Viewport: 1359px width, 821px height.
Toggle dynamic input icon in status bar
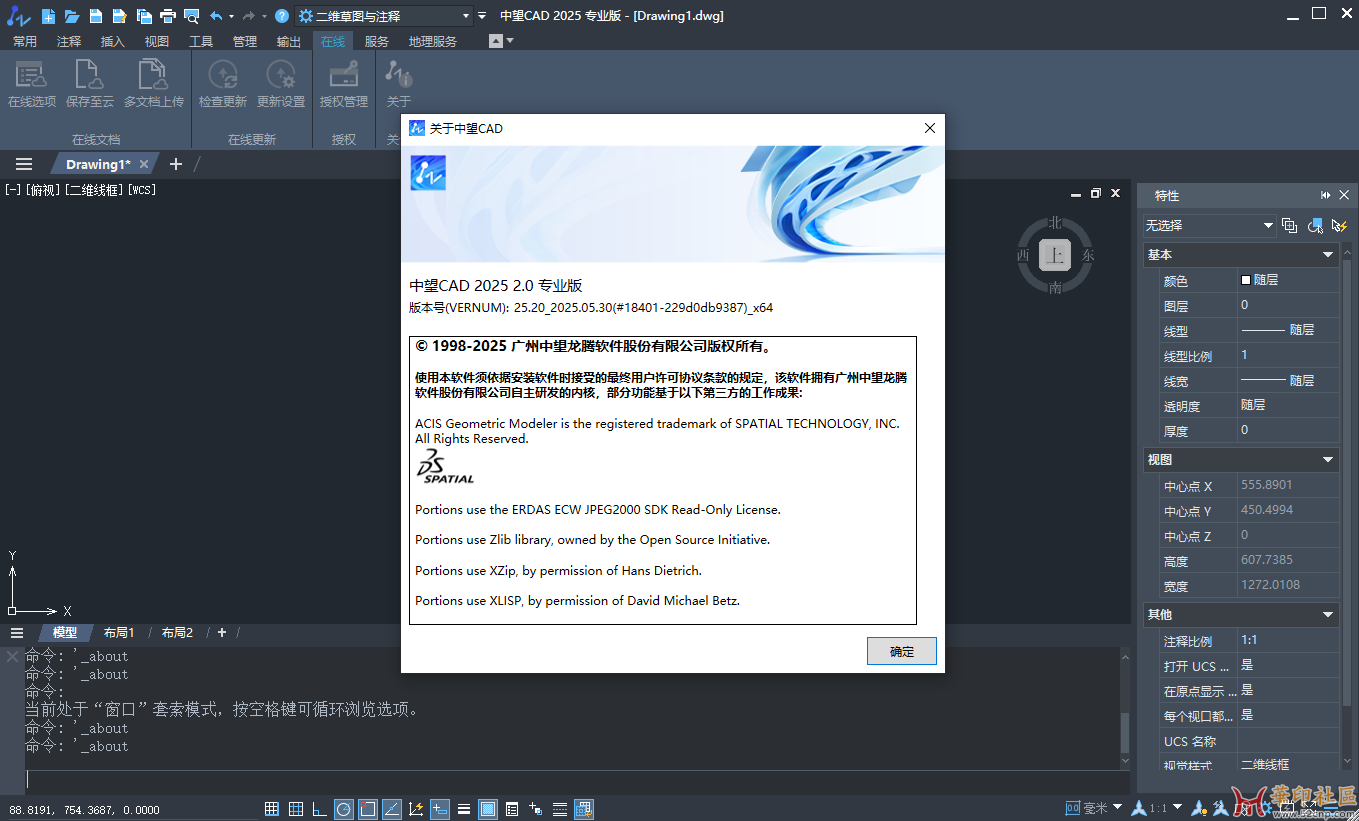tap(440, 809)
